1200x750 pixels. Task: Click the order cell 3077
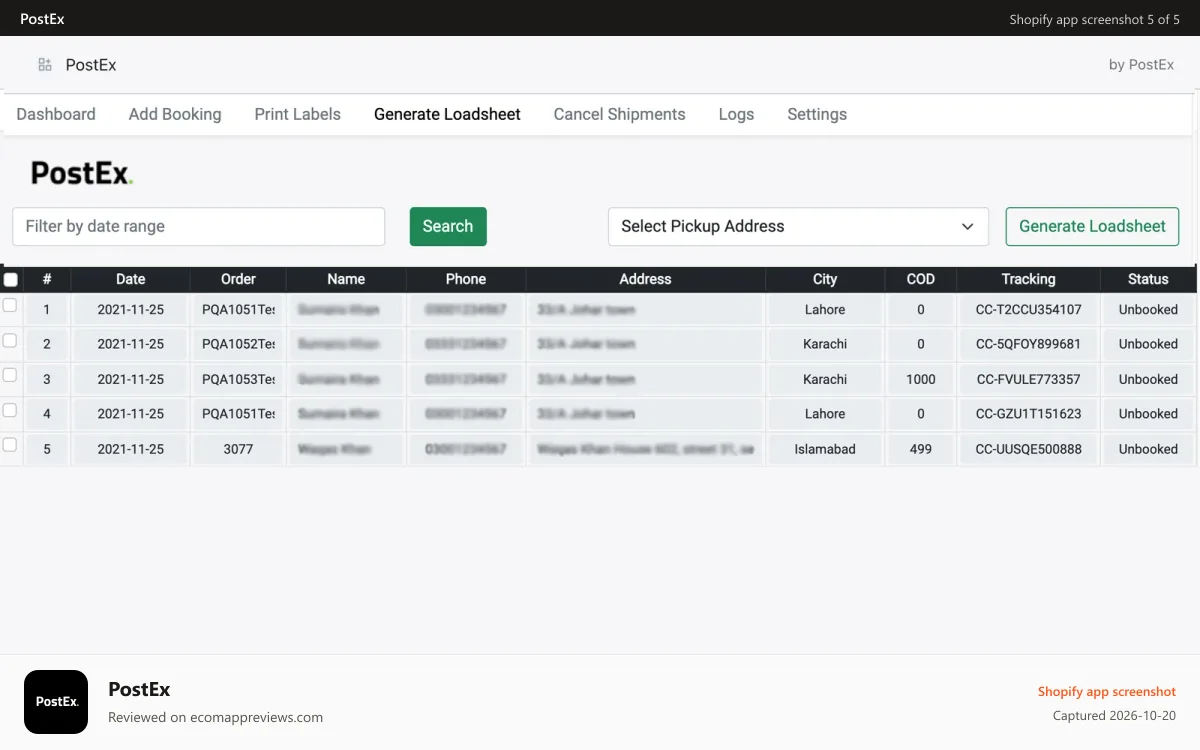tap(238, 449)
